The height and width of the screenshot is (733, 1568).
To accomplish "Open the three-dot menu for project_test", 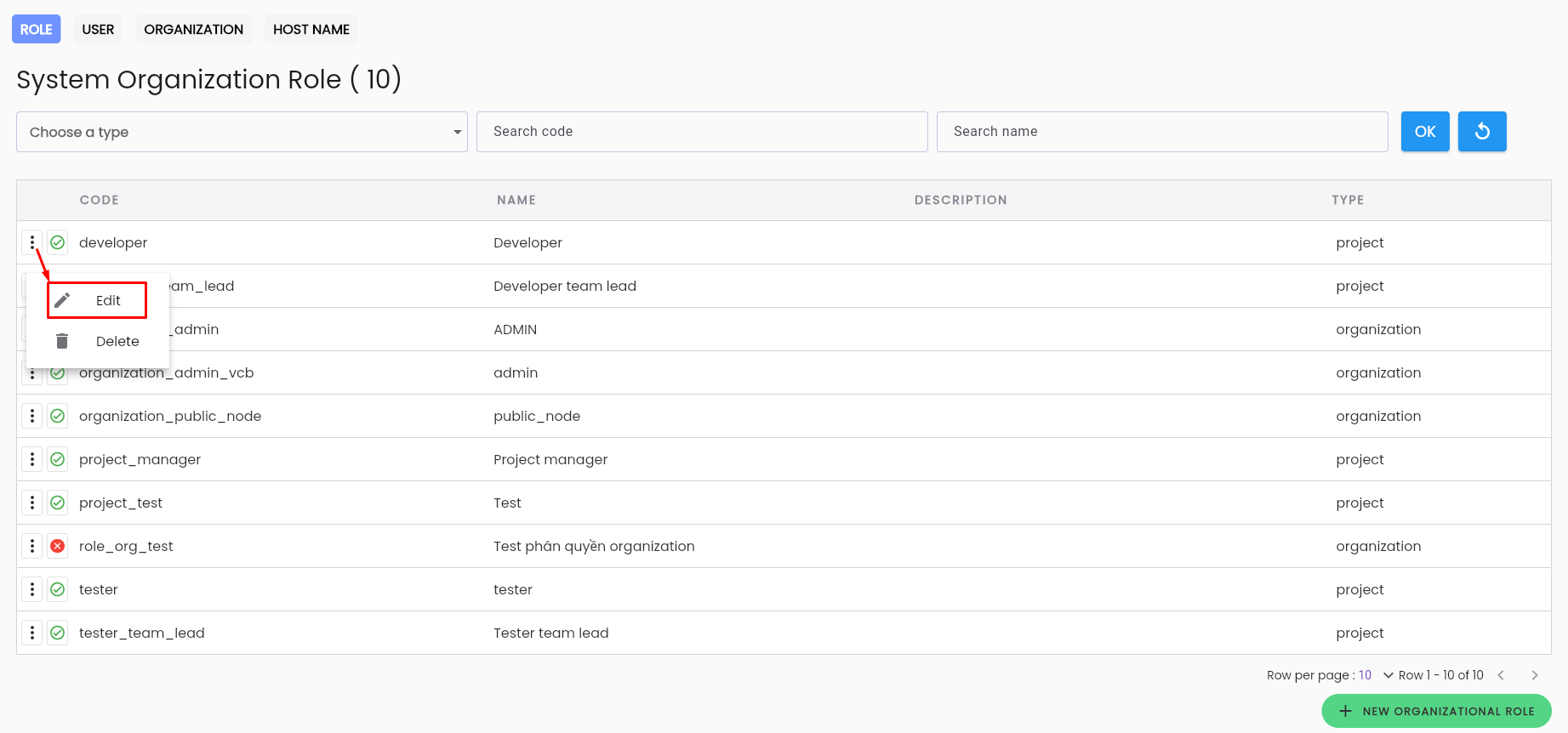I will (x=32, y=503).
